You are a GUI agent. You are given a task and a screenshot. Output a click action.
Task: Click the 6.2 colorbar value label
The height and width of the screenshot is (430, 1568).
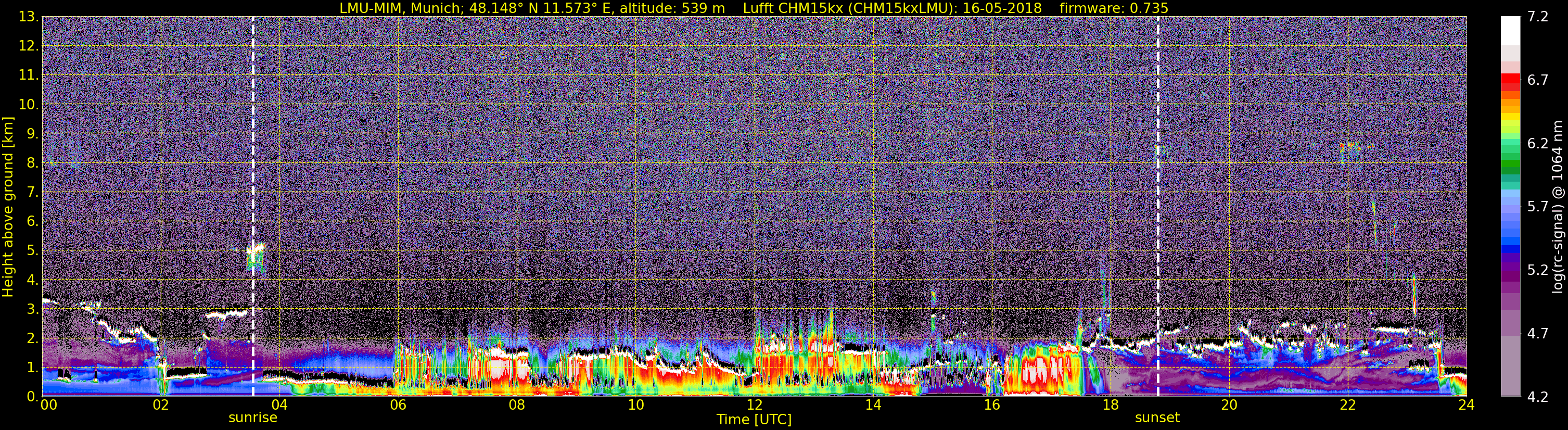[1538, 143]
